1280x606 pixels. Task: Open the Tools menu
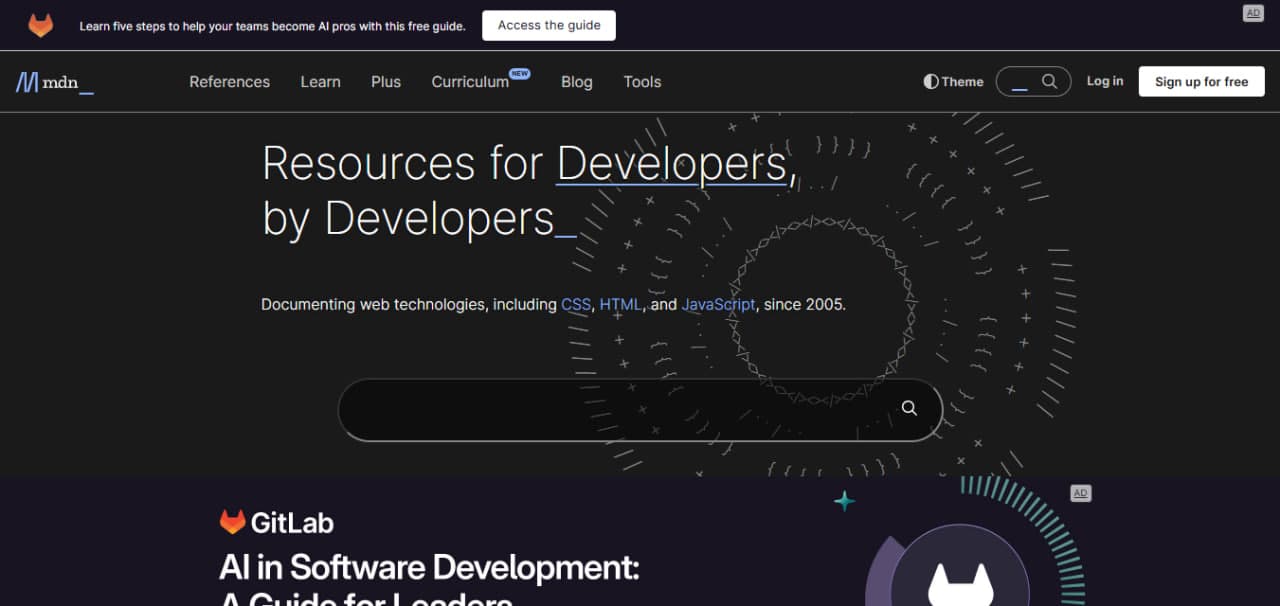click(642, 82)
